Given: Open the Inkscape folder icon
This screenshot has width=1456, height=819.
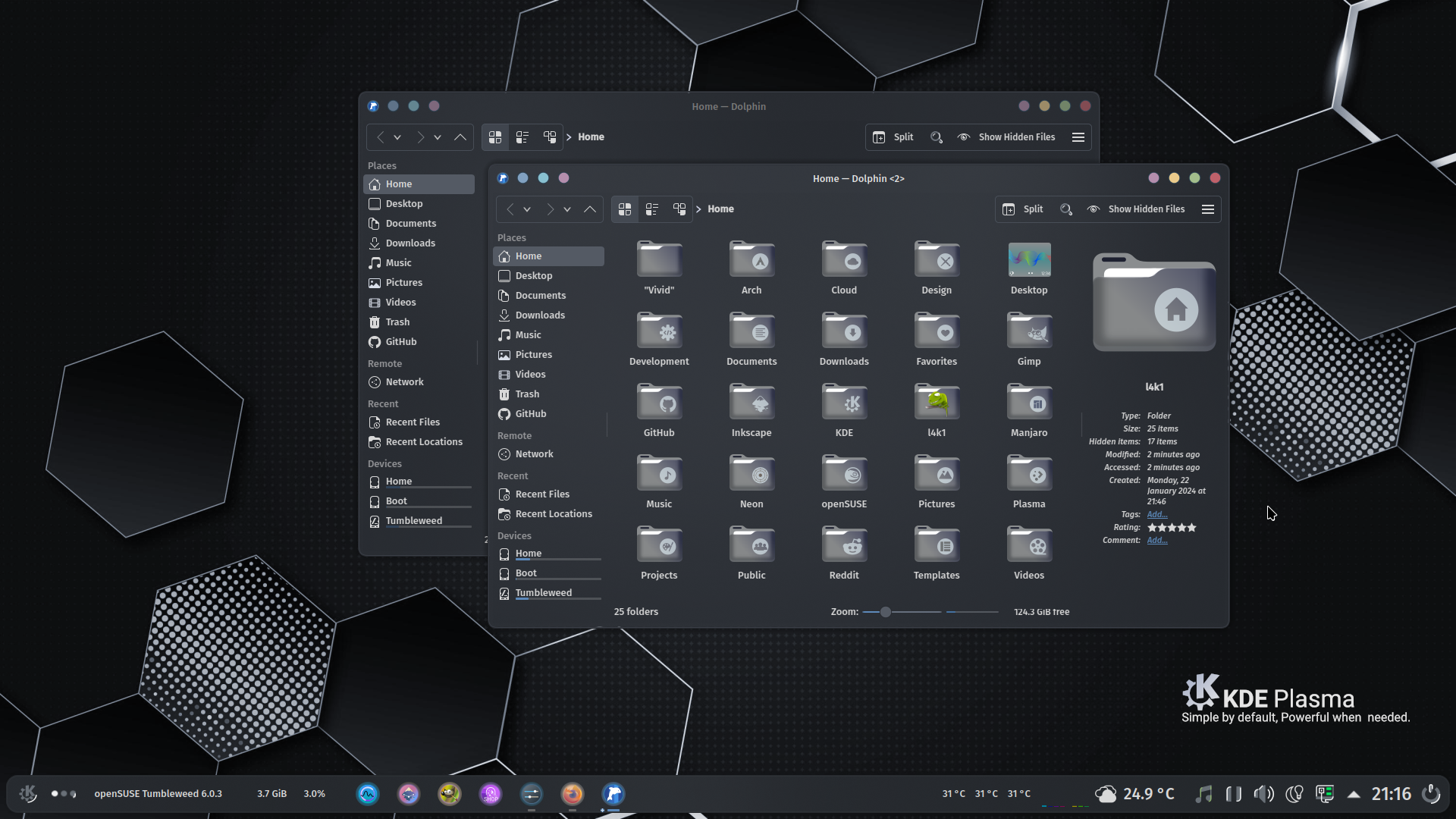Looking at the screenshot, I should point(752,403).
